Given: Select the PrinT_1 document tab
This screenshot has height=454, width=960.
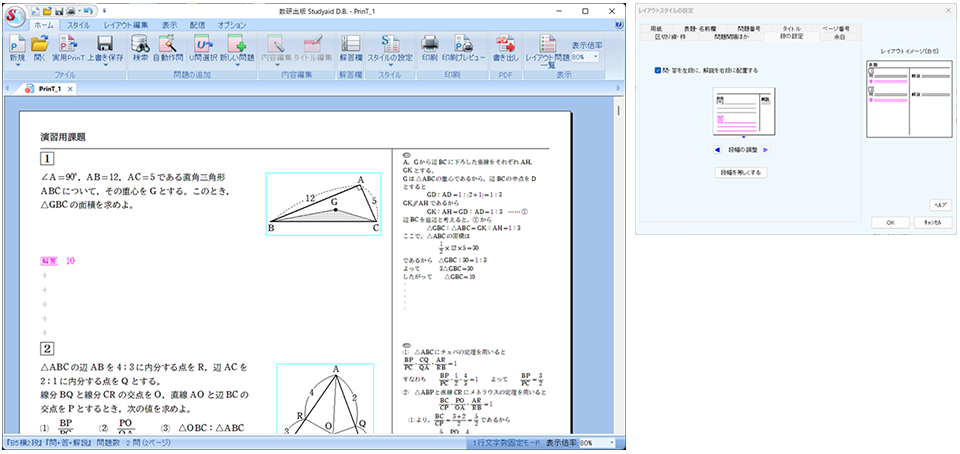Looking at the screenshot, I should coord(49,89).
